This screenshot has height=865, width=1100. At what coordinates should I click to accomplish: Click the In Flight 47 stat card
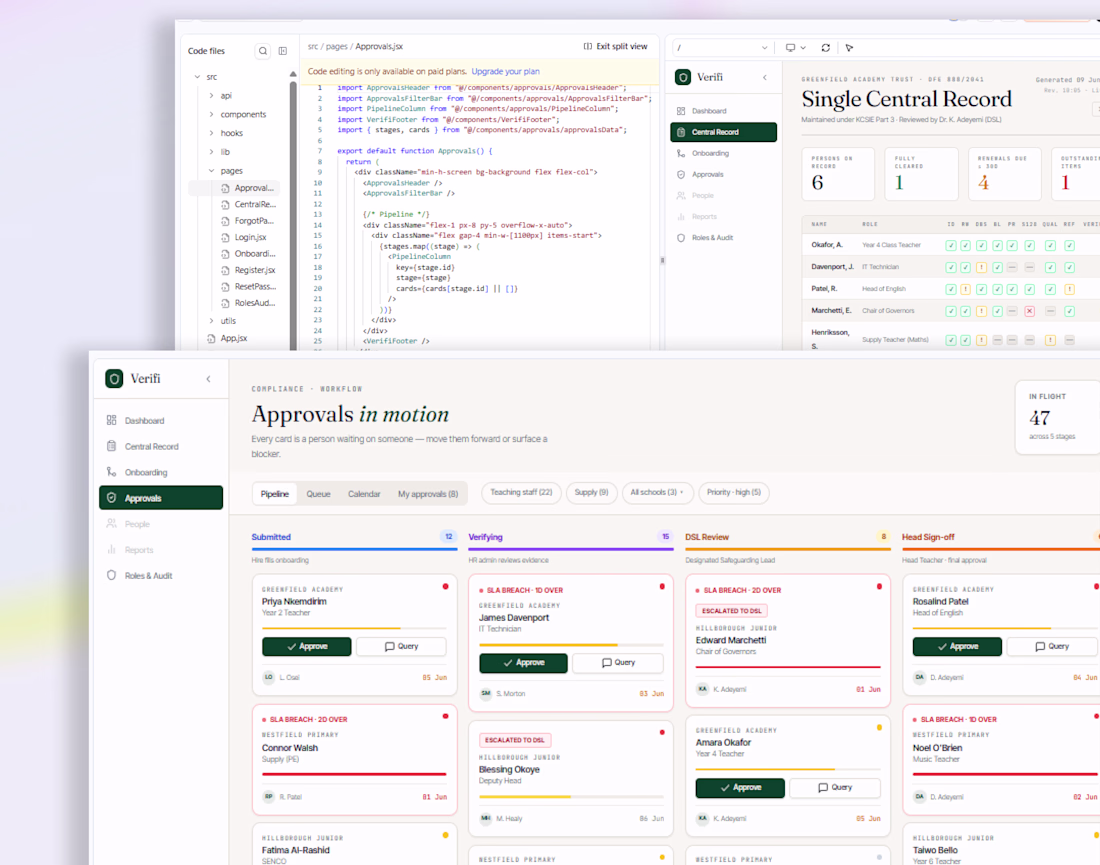pos(1058,417)
